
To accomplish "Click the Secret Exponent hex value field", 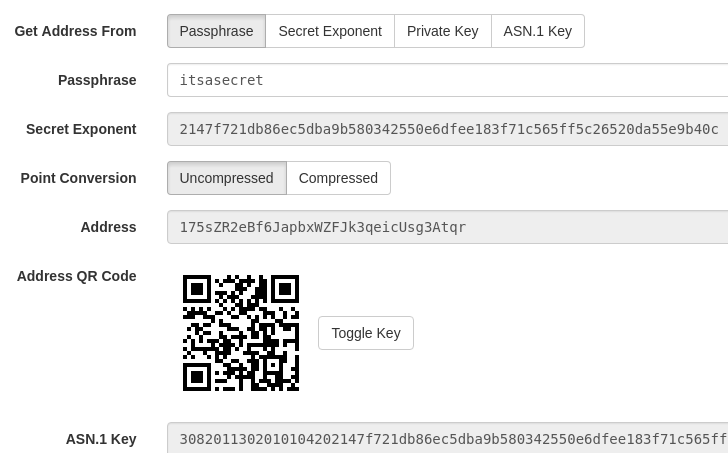I will (447, 129).
